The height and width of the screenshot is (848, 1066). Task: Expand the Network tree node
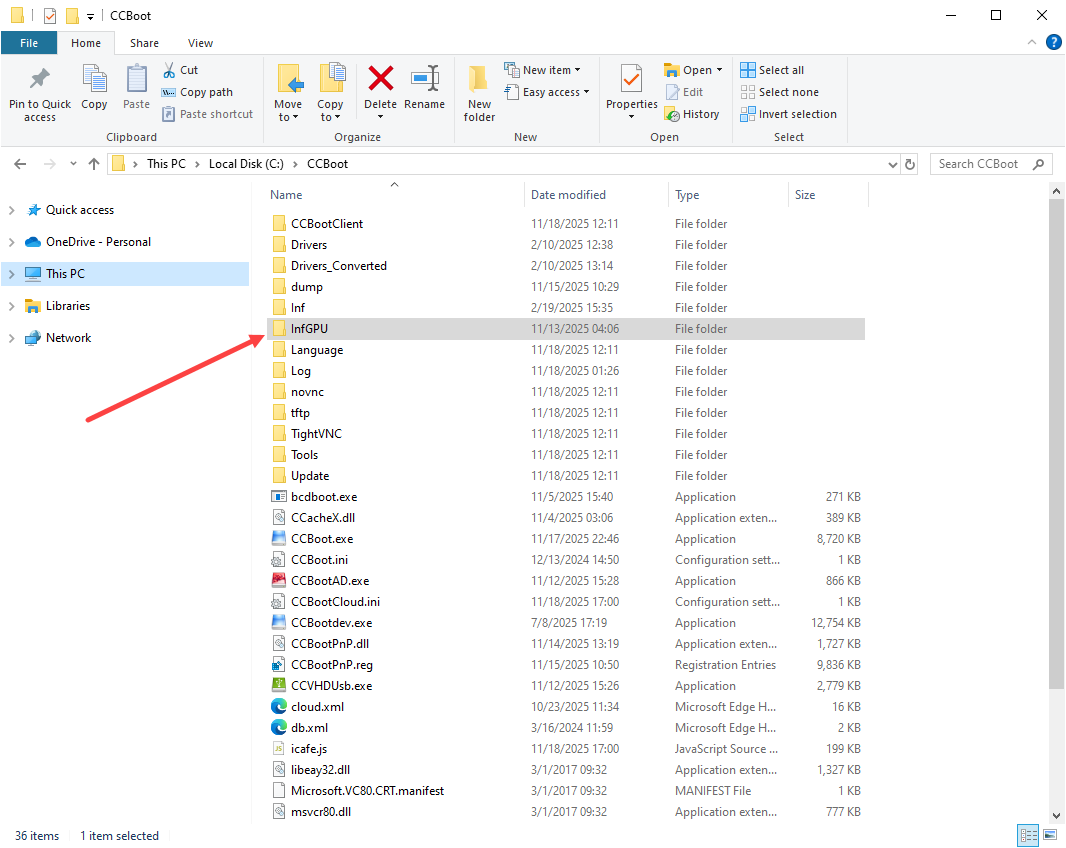pyautogui.click(x=12, y=338)
